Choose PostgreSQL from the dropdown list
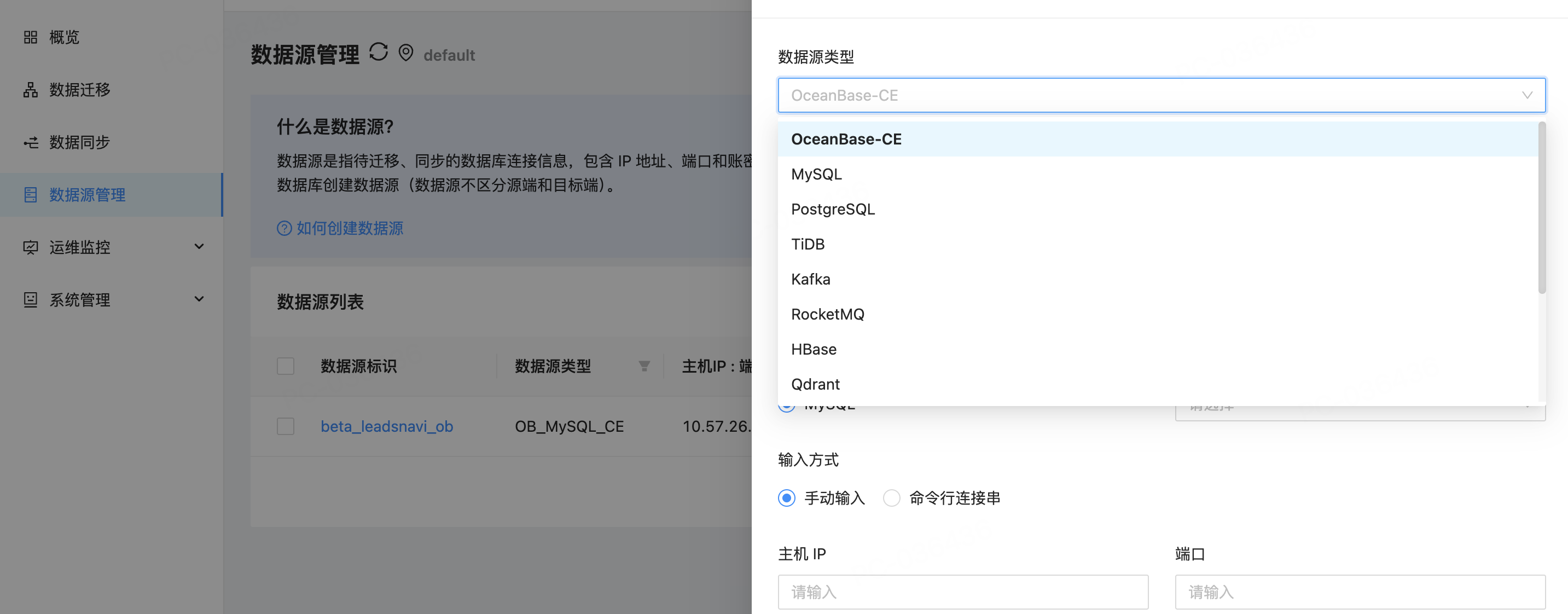1568x614 pixels. point(833,210)
